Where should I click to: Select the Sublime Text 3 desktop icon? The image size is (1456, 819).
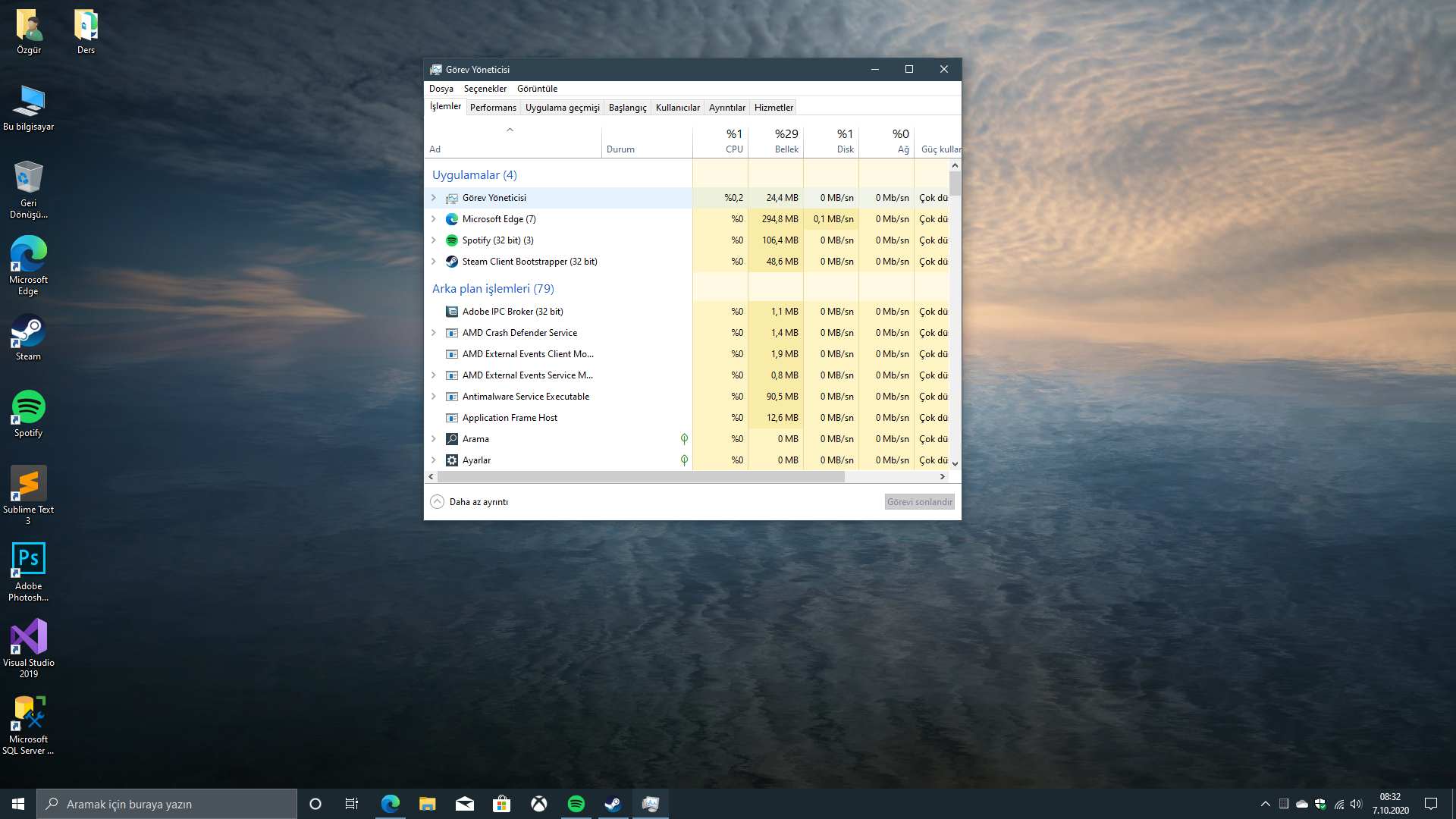point(29,495)
